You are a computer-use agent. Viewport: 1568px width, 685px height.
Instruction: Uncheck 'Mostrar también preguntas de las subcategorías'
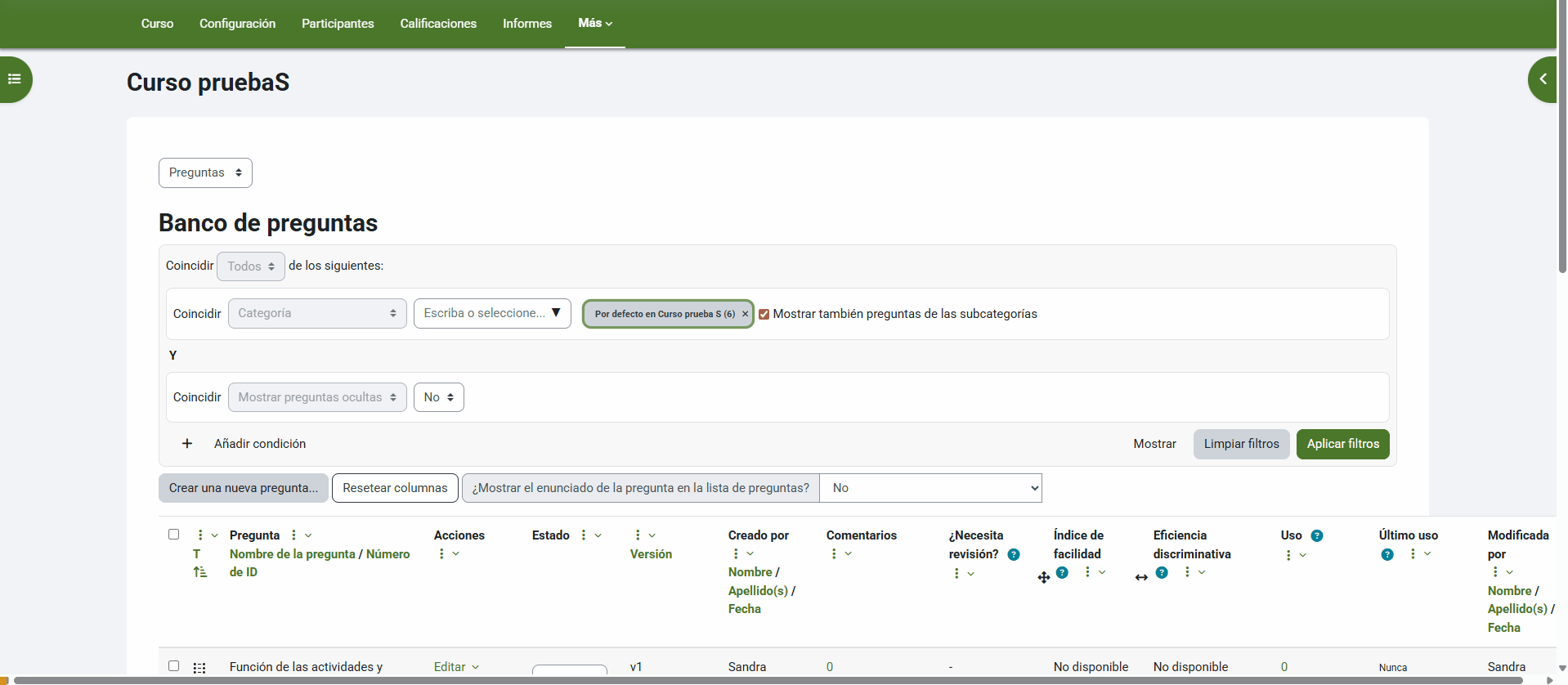click(764, 314)
